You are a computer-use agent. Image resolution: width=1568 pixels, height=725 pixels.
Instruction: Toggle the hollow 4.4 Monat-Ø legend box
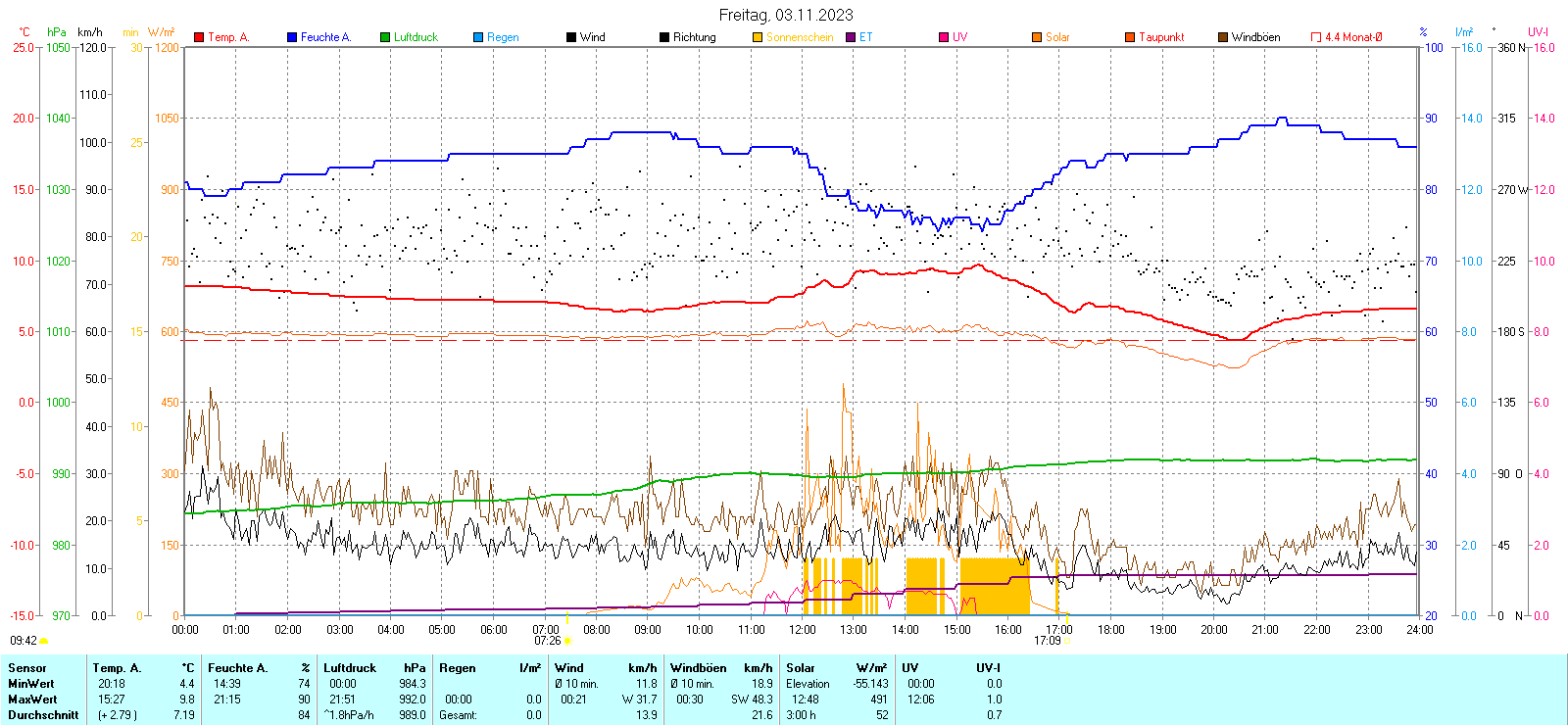tap(1316, 37)
